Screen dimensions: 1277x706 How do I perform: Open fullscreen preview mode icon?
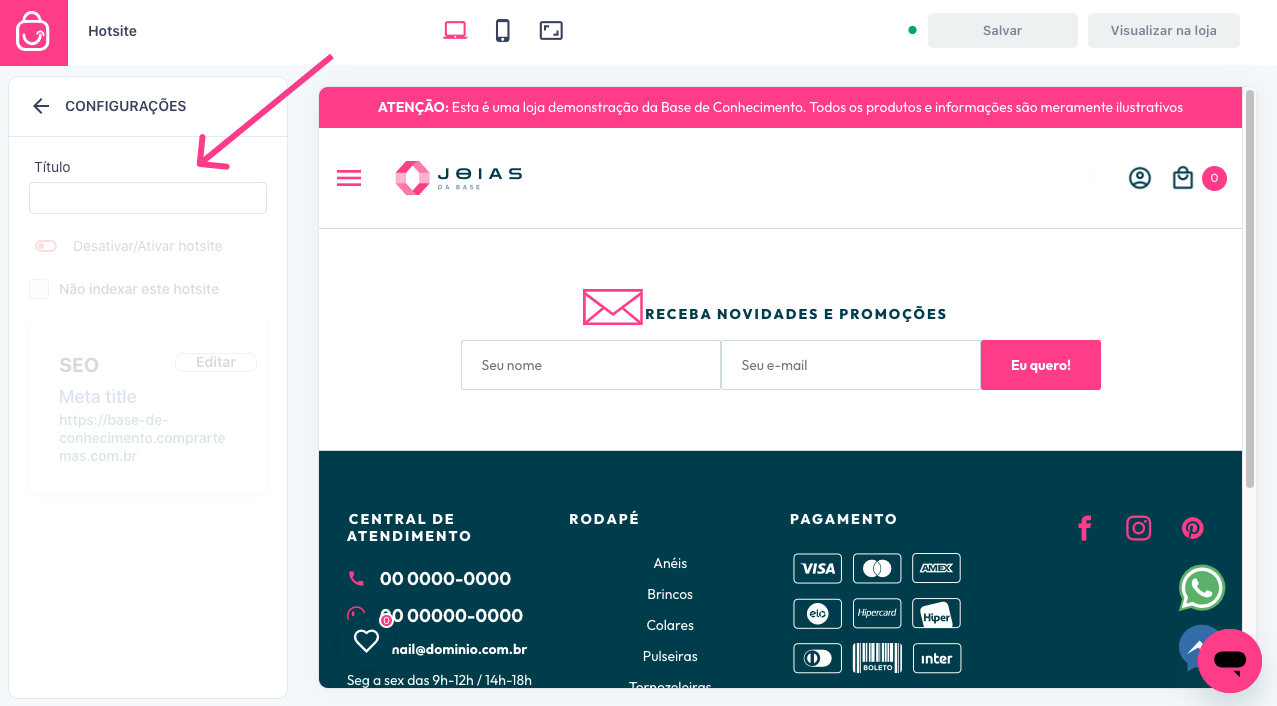point(552,30)
